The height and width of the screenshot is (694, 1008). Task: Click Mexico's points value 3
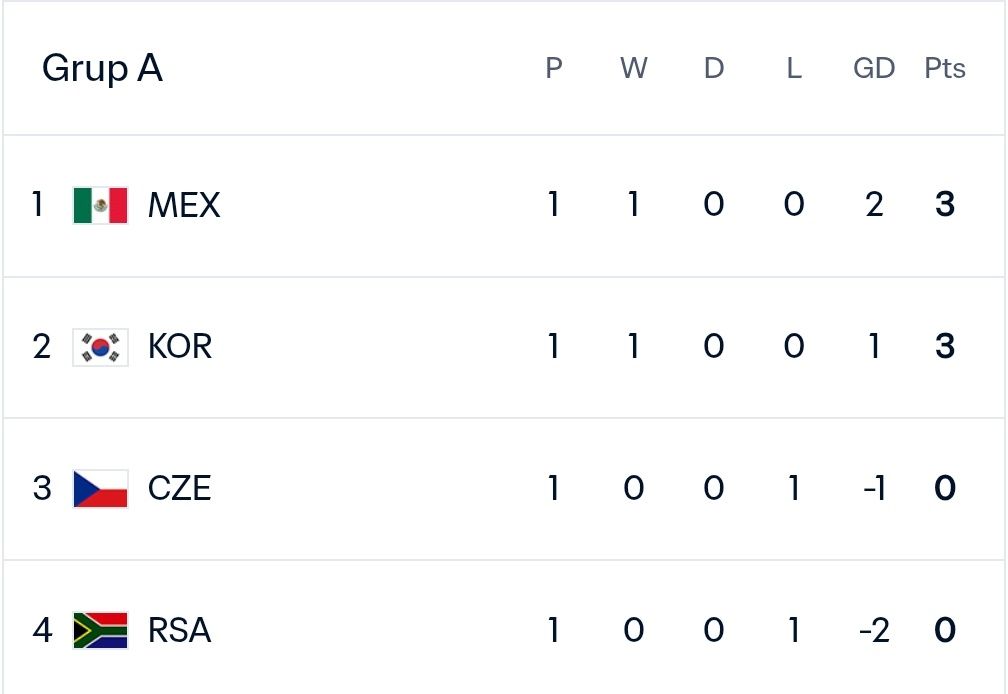tap(945, 205)
